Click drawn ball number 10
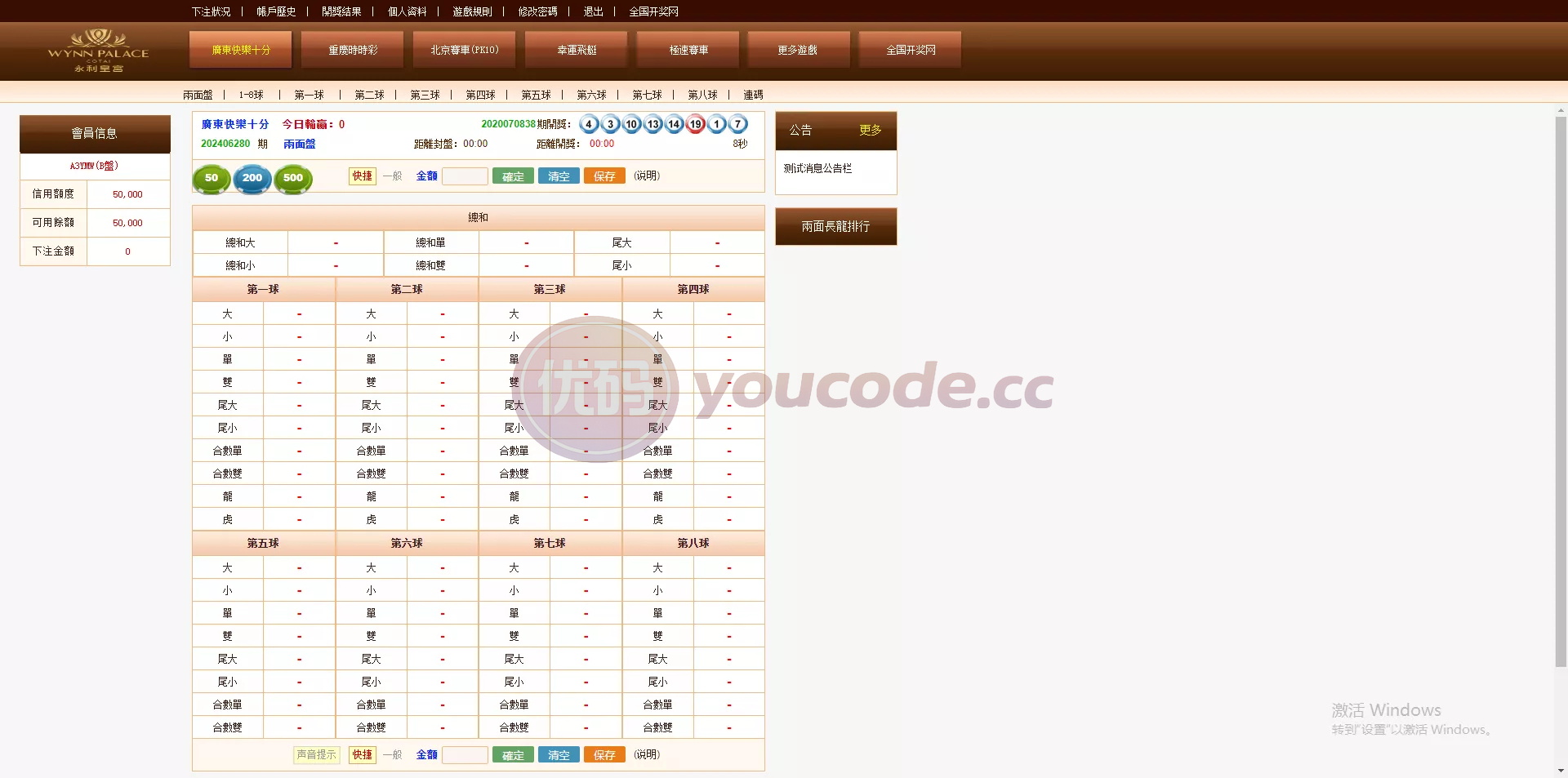This screenshot has width=1568, height=778. click(x=631, y=124)
